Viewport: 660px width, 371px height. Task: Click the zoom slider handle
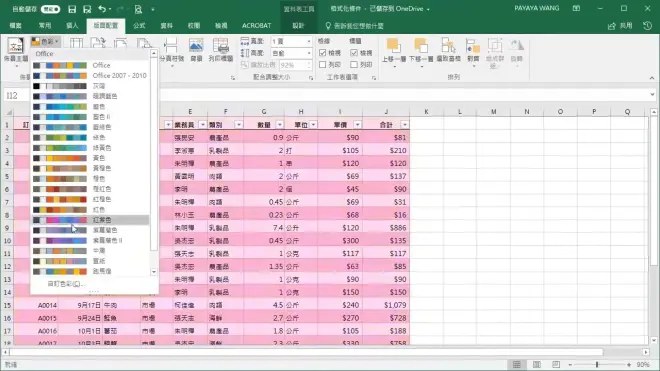(x=597, y=365)
